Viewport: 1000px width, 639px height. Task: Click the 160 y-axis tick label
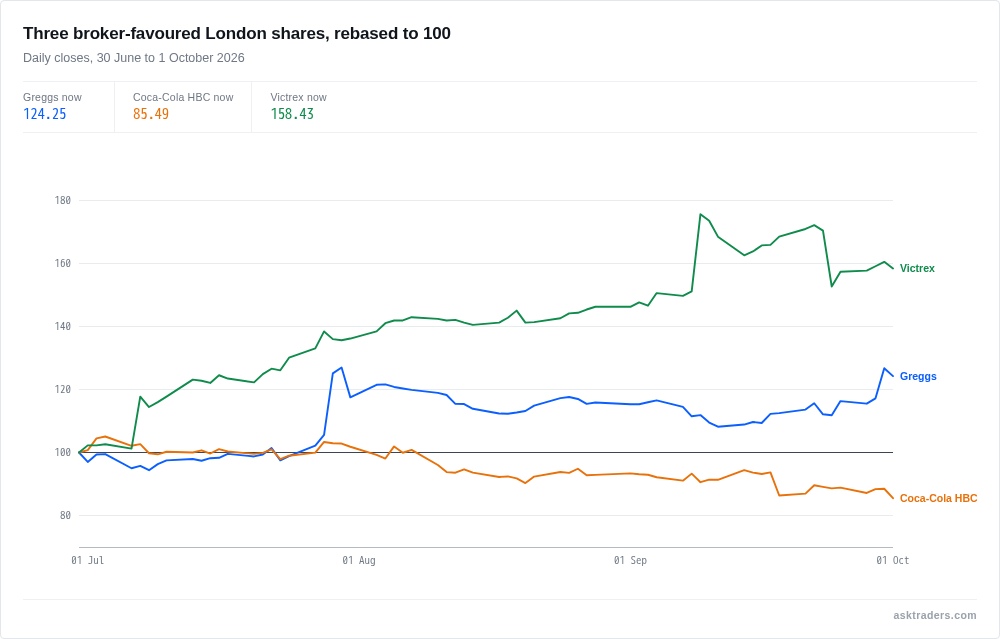(62, 263)
